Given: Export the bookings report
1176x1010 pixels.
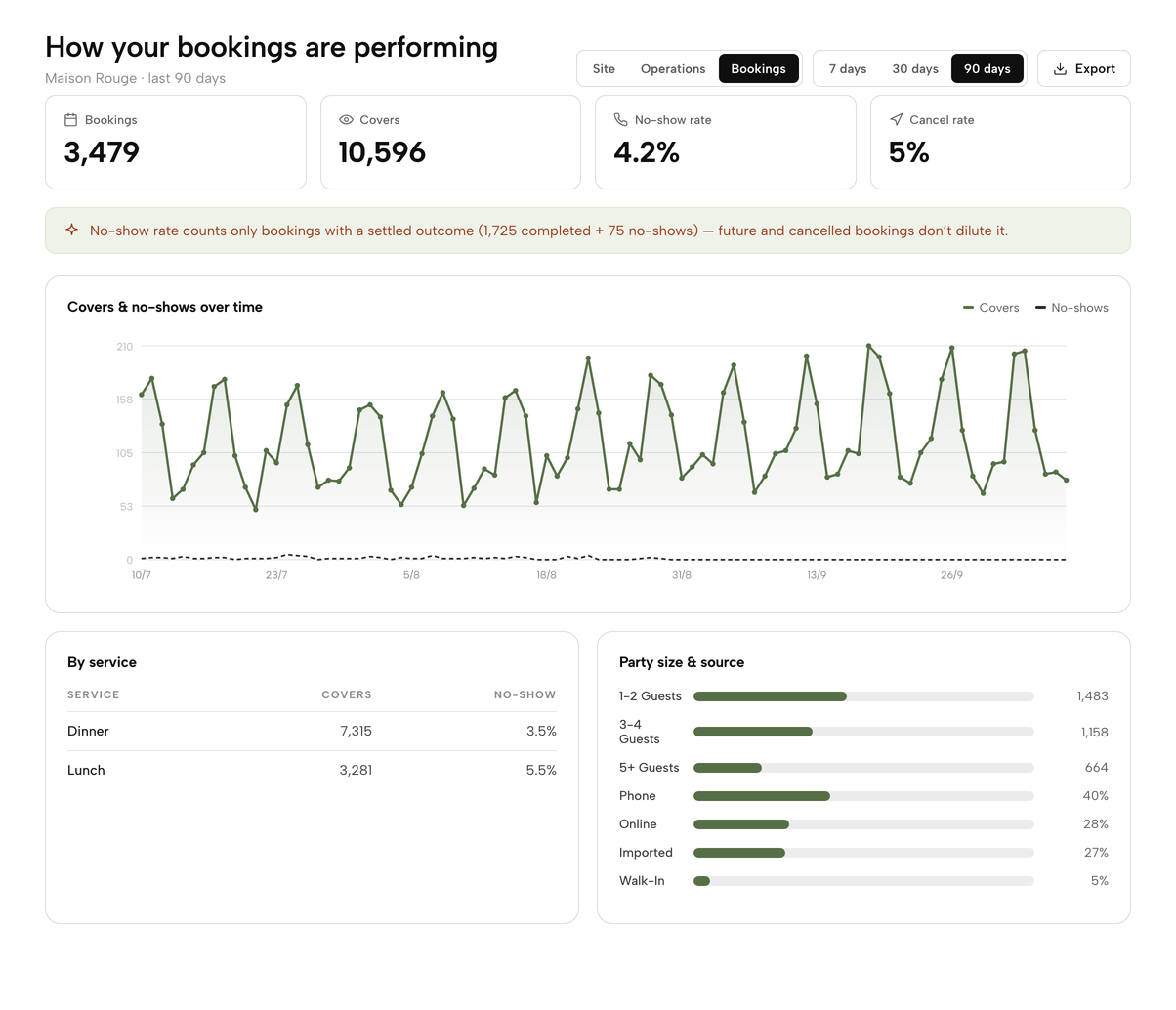Looking at the screenshot, I should [1084, 69].
